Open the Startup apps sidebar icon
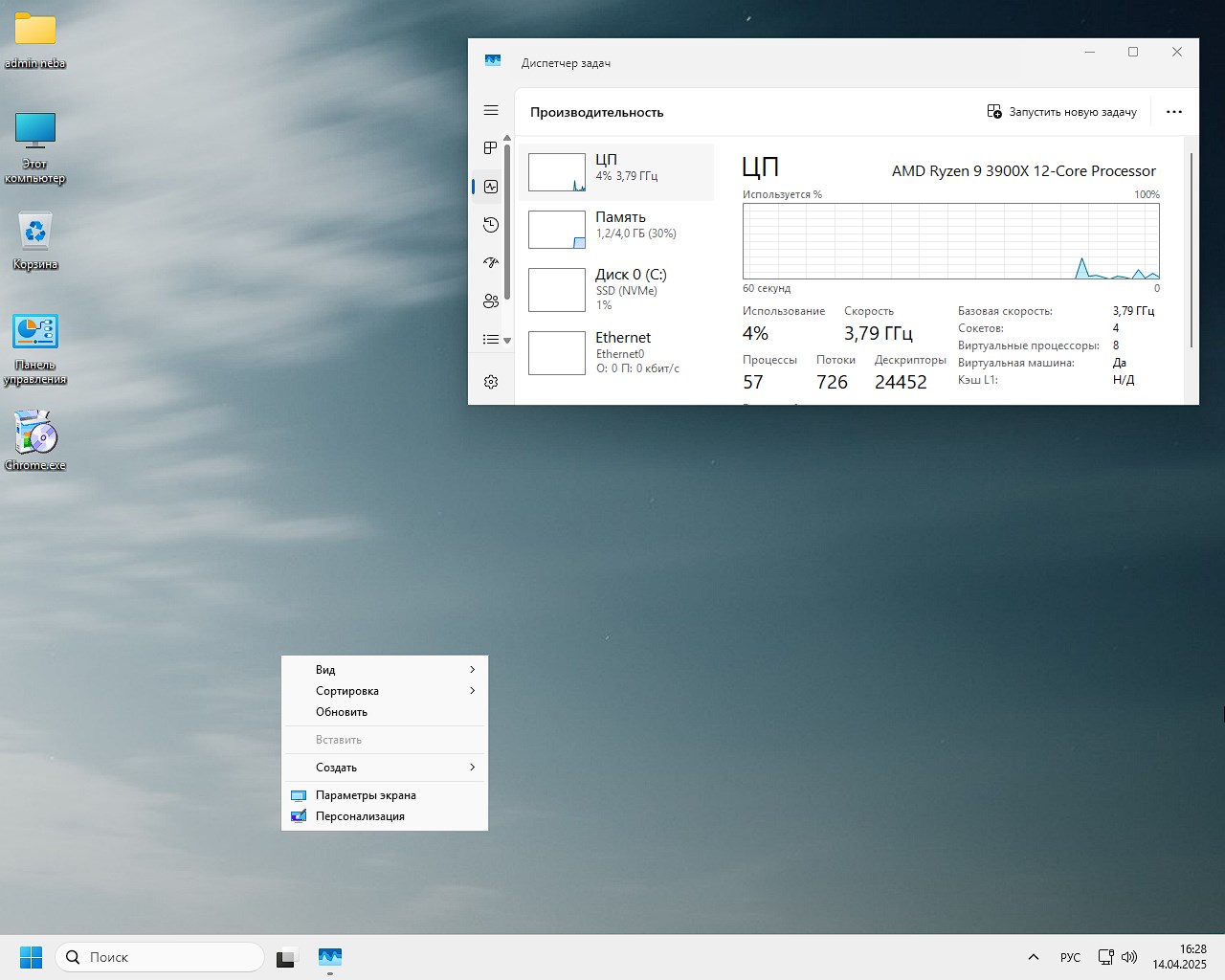Screen dimensions: 1225x980 tap(491, 262)
